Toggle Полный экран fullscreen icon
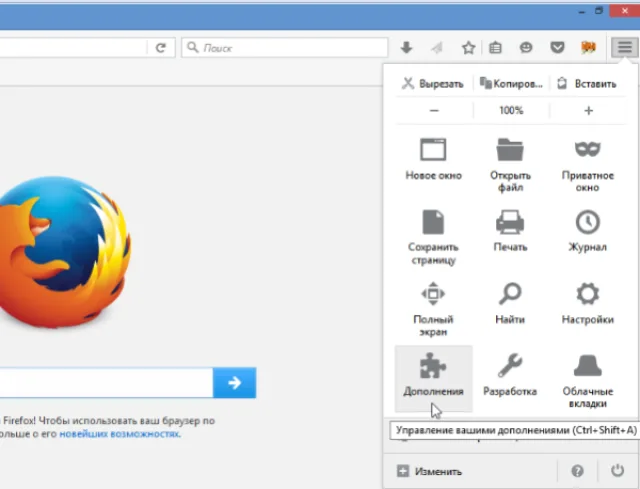This screenshot has width=640, height=489. (x=433, y=294)
